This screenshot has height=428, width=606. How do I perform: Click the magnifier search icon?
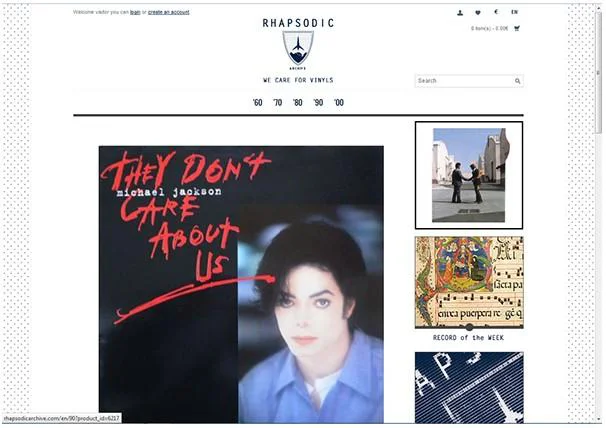[517, 81]
